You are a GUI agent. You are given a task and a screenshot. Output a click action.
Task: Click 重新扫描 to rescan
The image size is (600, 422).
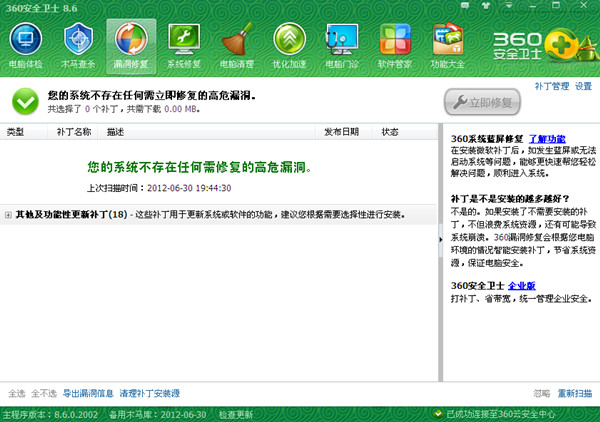pyautogui.click(x=575, y=393)
